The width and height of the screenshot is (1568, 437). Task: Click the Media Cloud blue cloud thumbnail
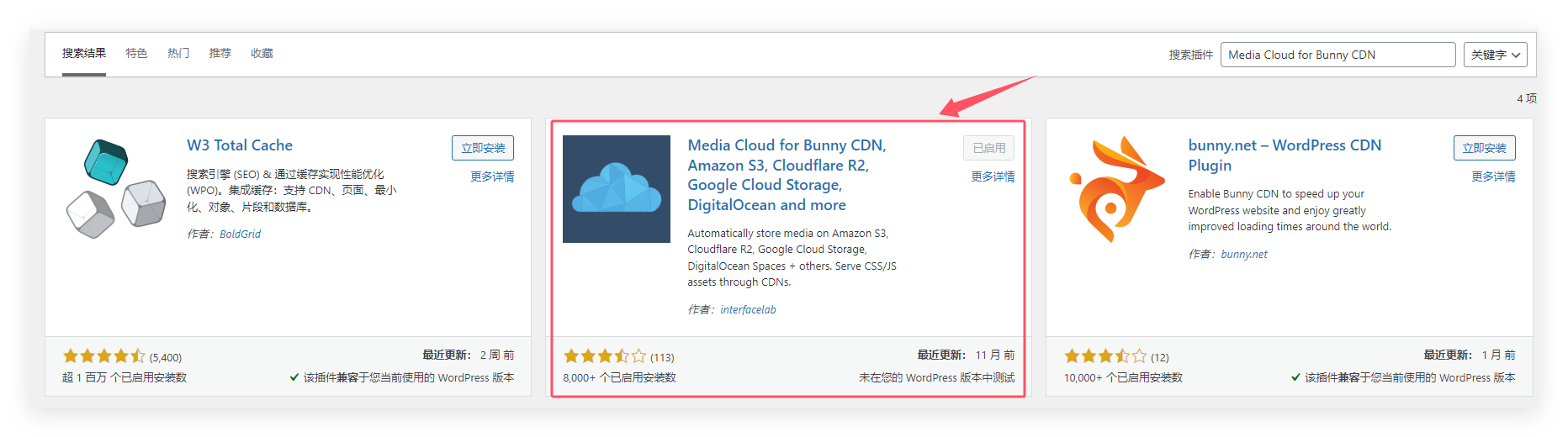coord(617,189)
